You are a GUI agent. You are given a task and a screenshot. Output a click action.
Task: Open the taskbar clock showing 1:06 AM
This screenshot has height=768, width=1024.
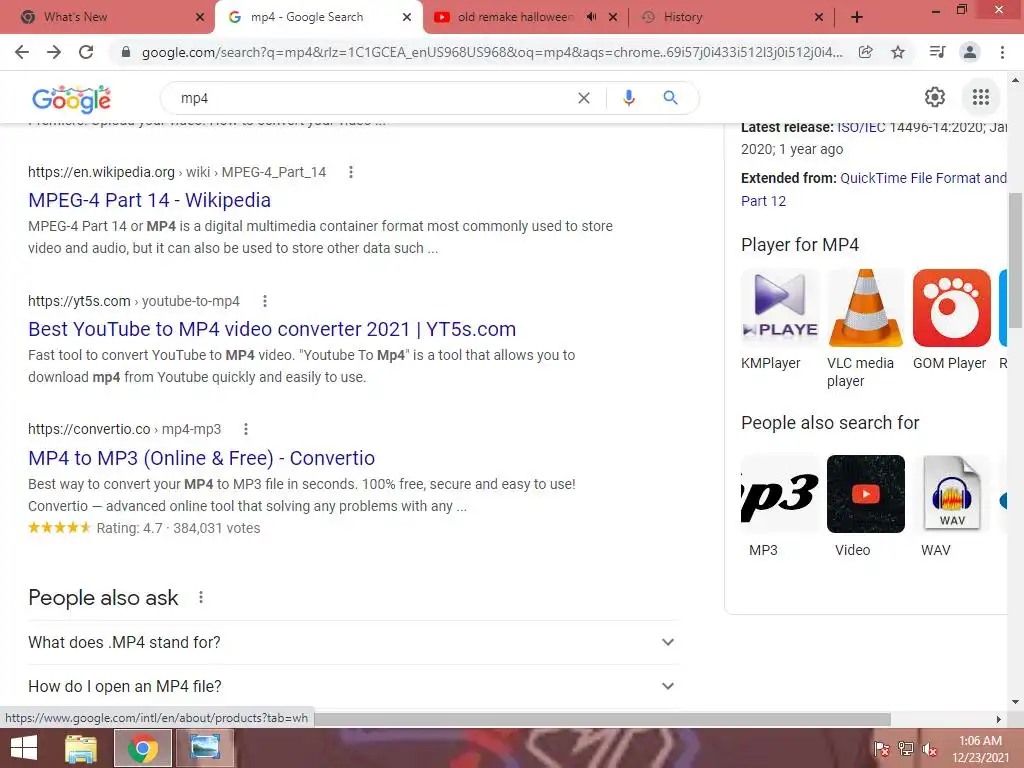click(980, 748)
